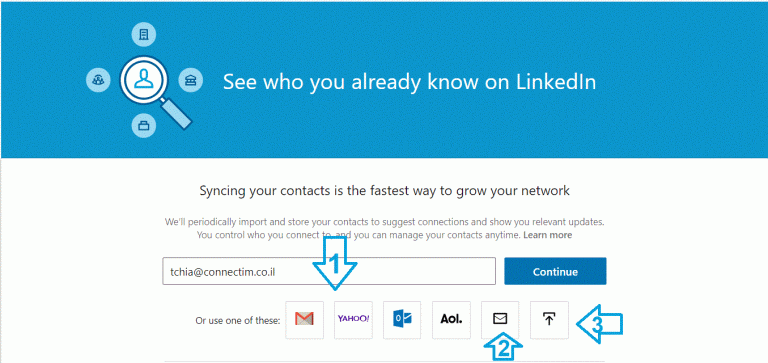
Task: Choose the Gmail import icon
Action: (x=304, y=320)
